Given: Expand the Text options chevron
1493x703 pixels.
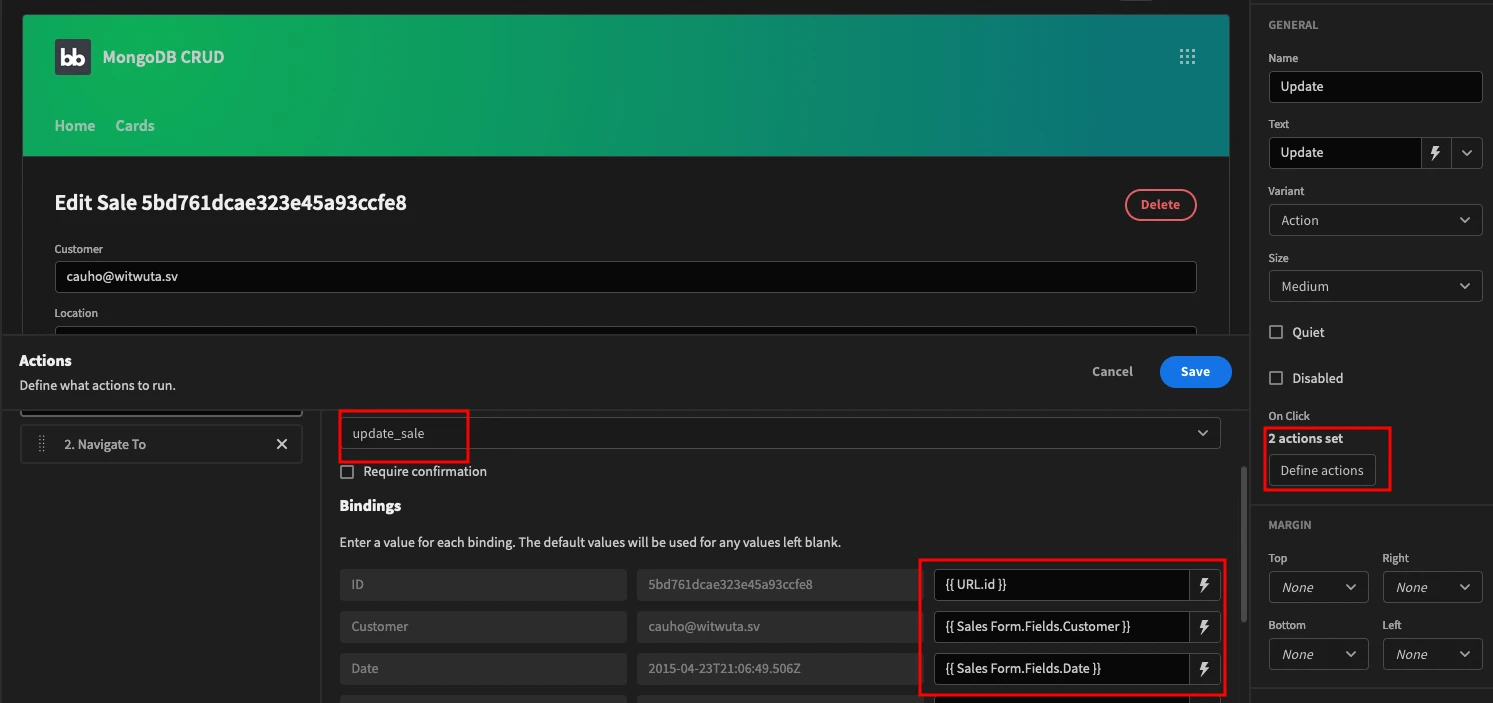Looking at the screenshot, I should (x=1467, y=153).
